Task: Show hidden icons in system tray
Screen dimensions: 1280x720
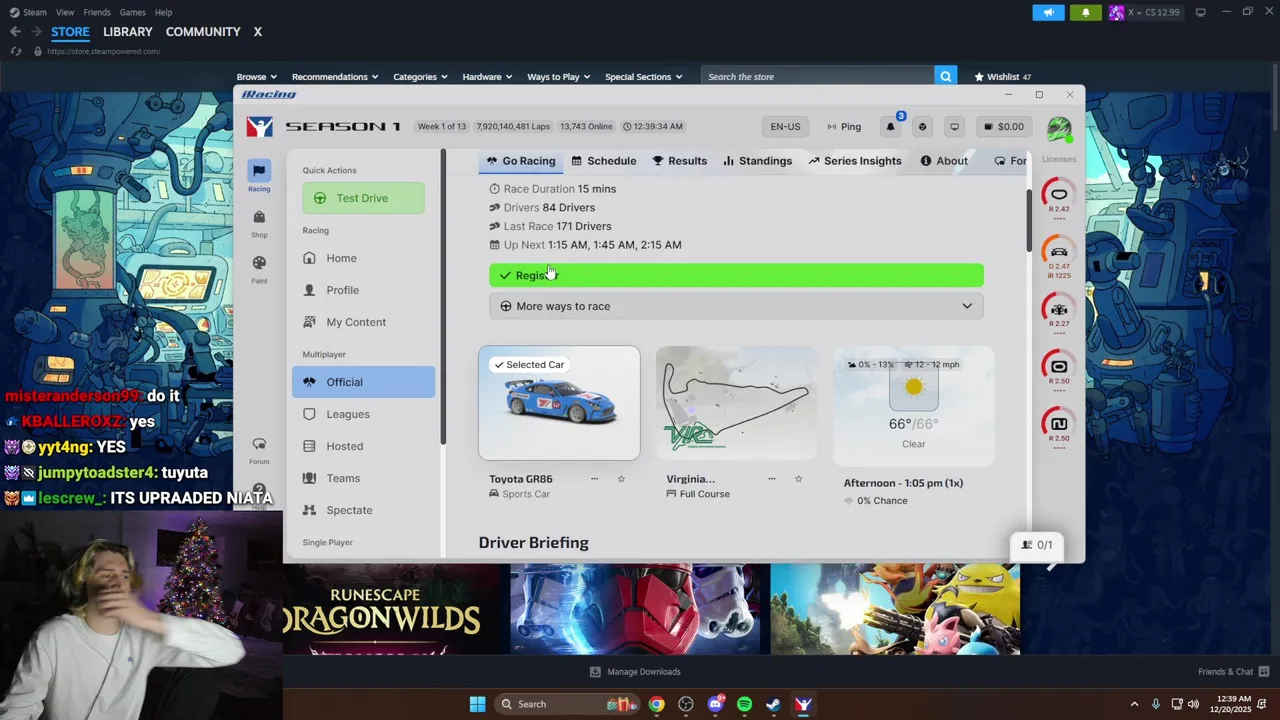Action: (1134, 704)
